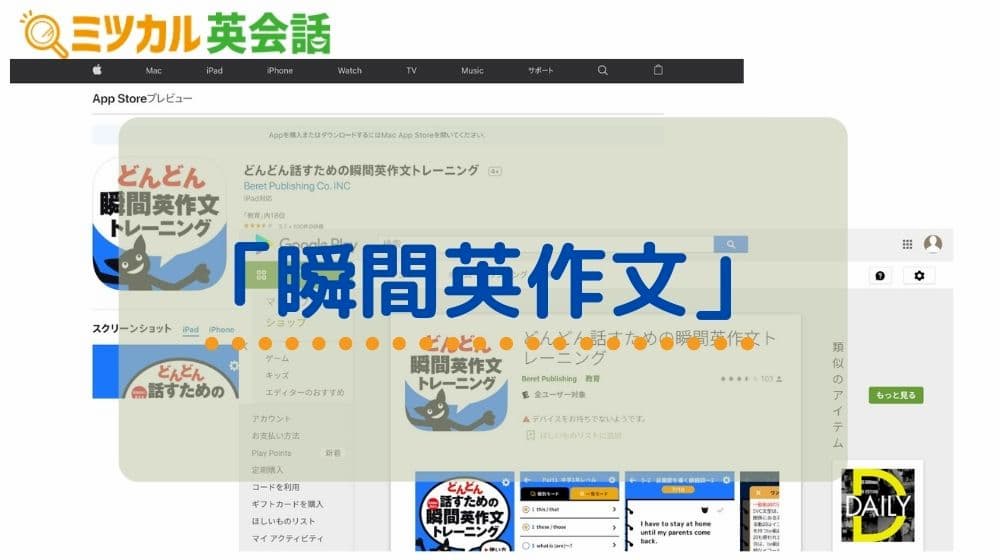1000x560 pixels.
Task: Open ギフトカードを購入 in Google Play sidebar
Action: click(288, 505)
